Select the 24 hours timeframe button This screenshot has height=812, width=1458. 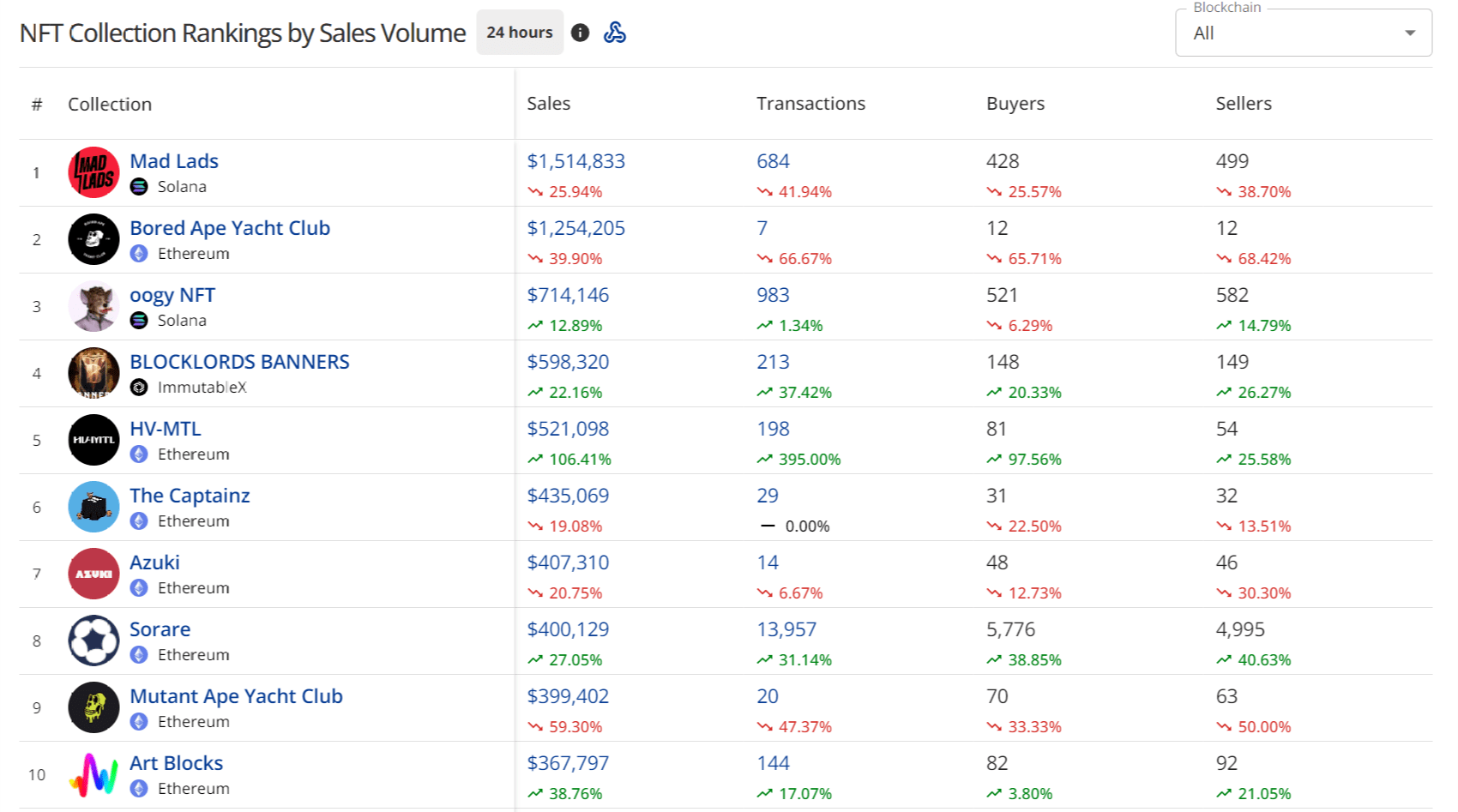[x=519, y=33]
